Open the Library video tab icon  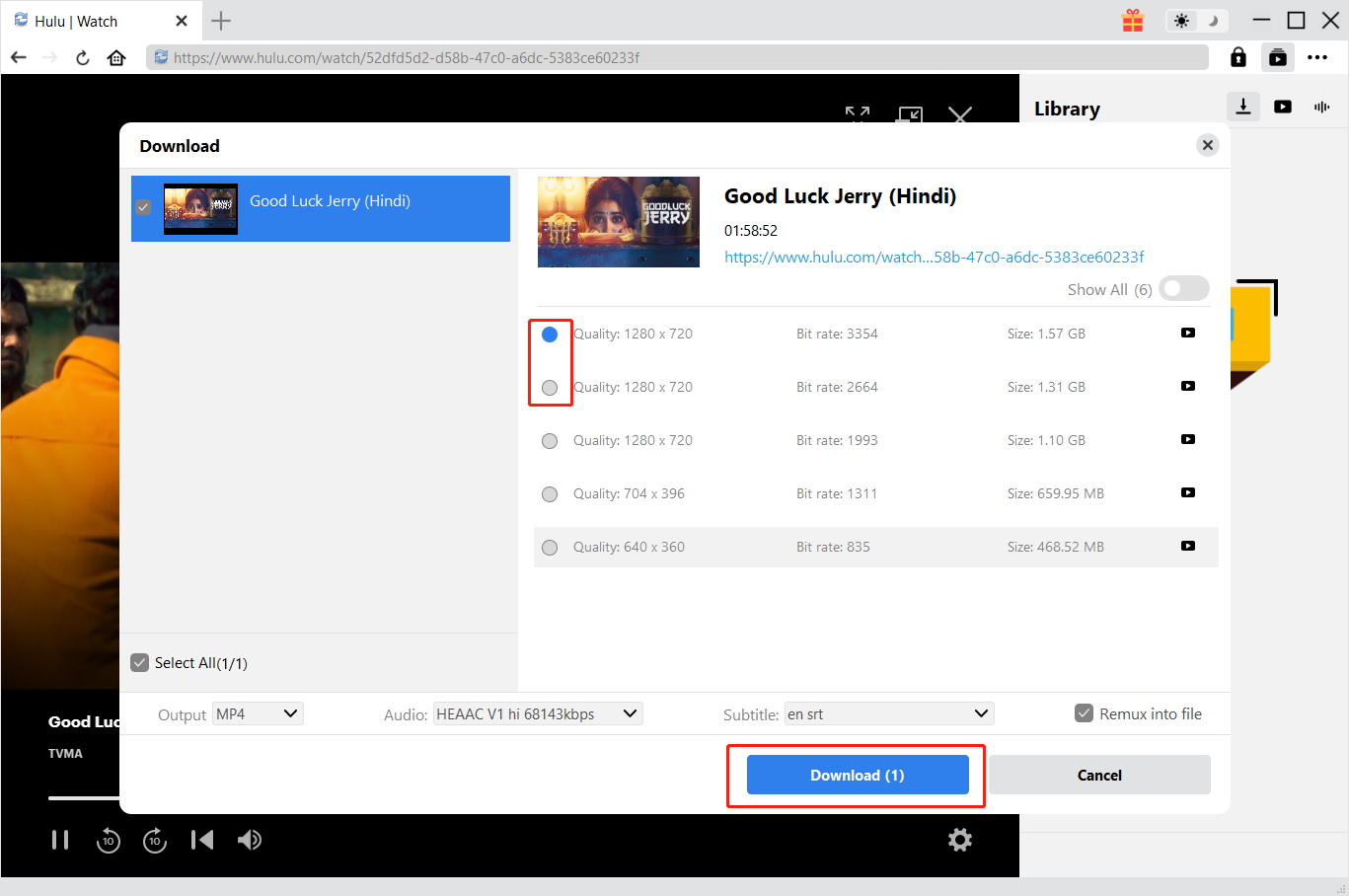tap(1283, 107)
